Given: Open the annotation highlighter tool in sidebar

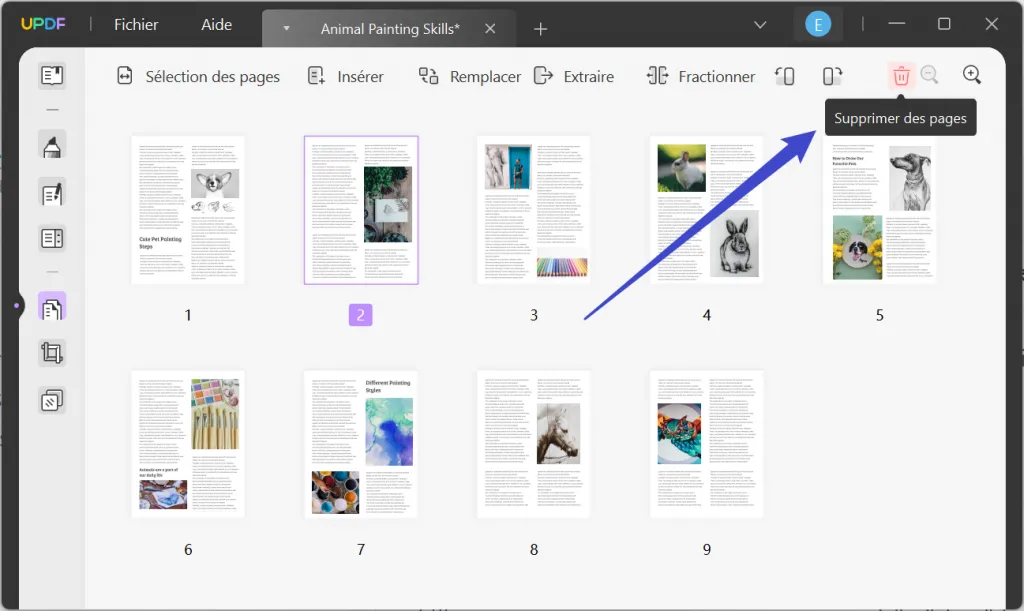Looking at the screenshot, I should (x=50, y=145).
